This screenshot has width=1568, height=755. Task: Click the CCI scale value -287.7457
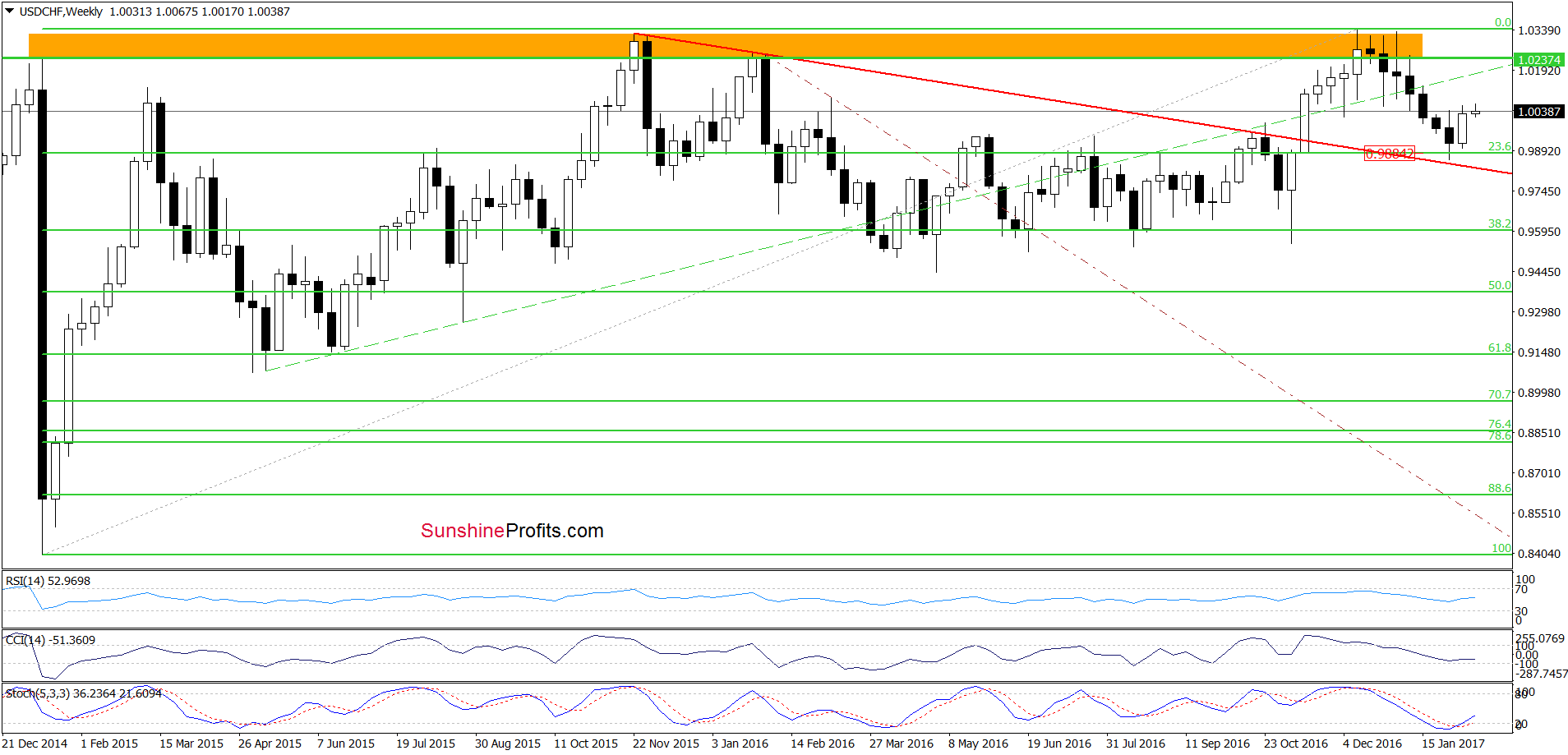[x=1542, y=674]
